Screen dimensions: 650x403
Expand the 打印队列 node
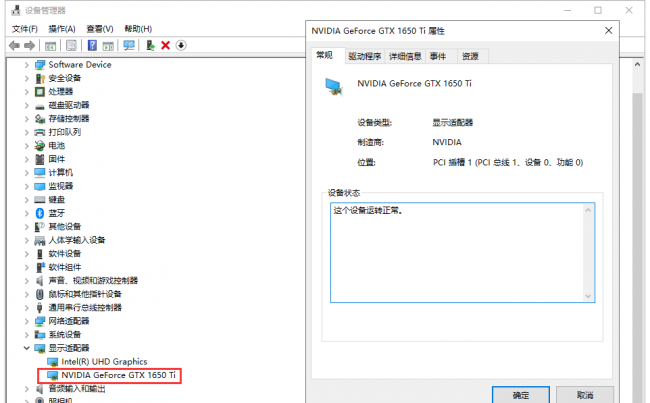tap(27, 133)
